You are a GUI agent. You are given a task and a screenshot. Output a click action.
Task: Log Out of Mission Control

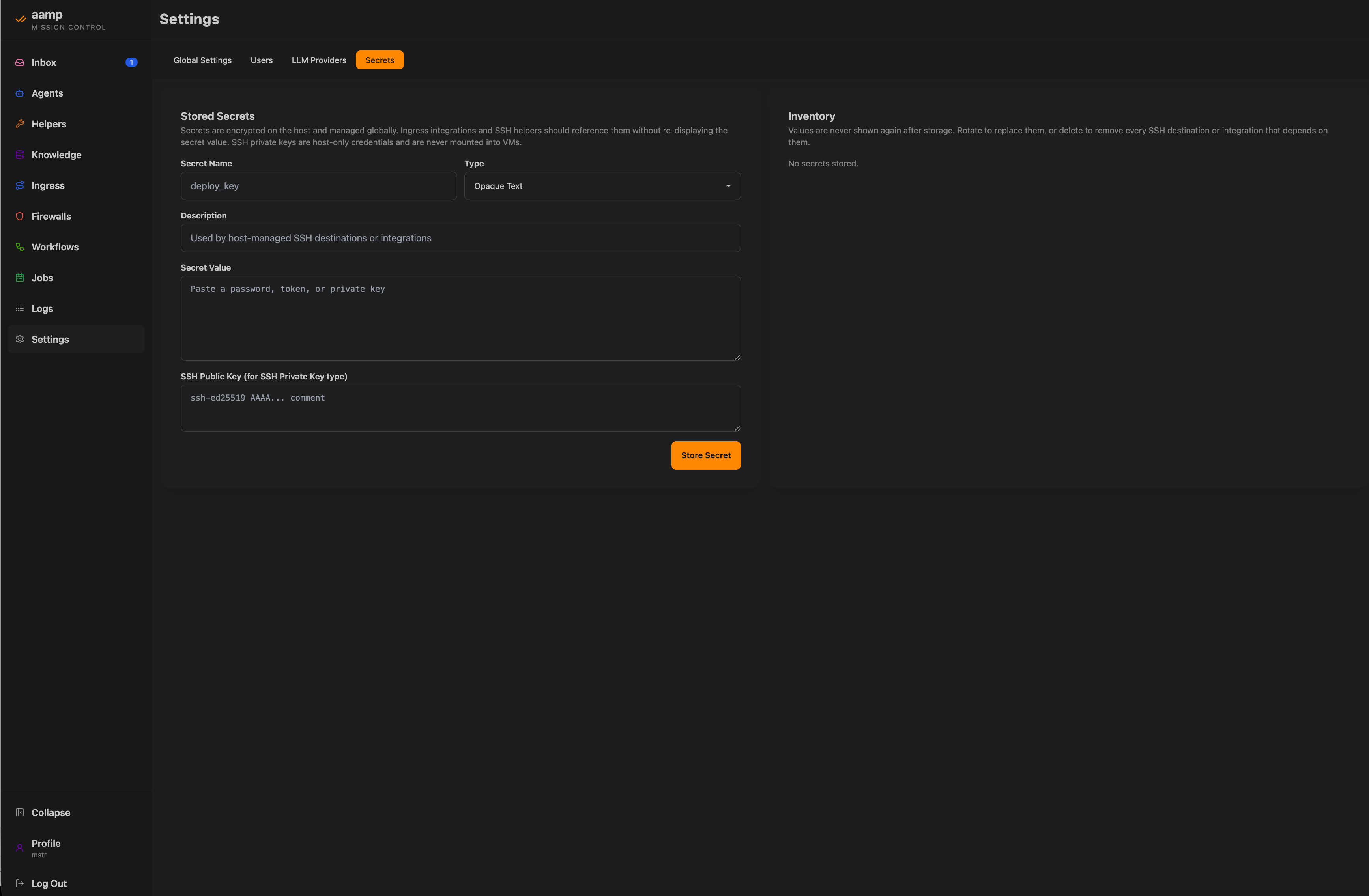point(76,883)
